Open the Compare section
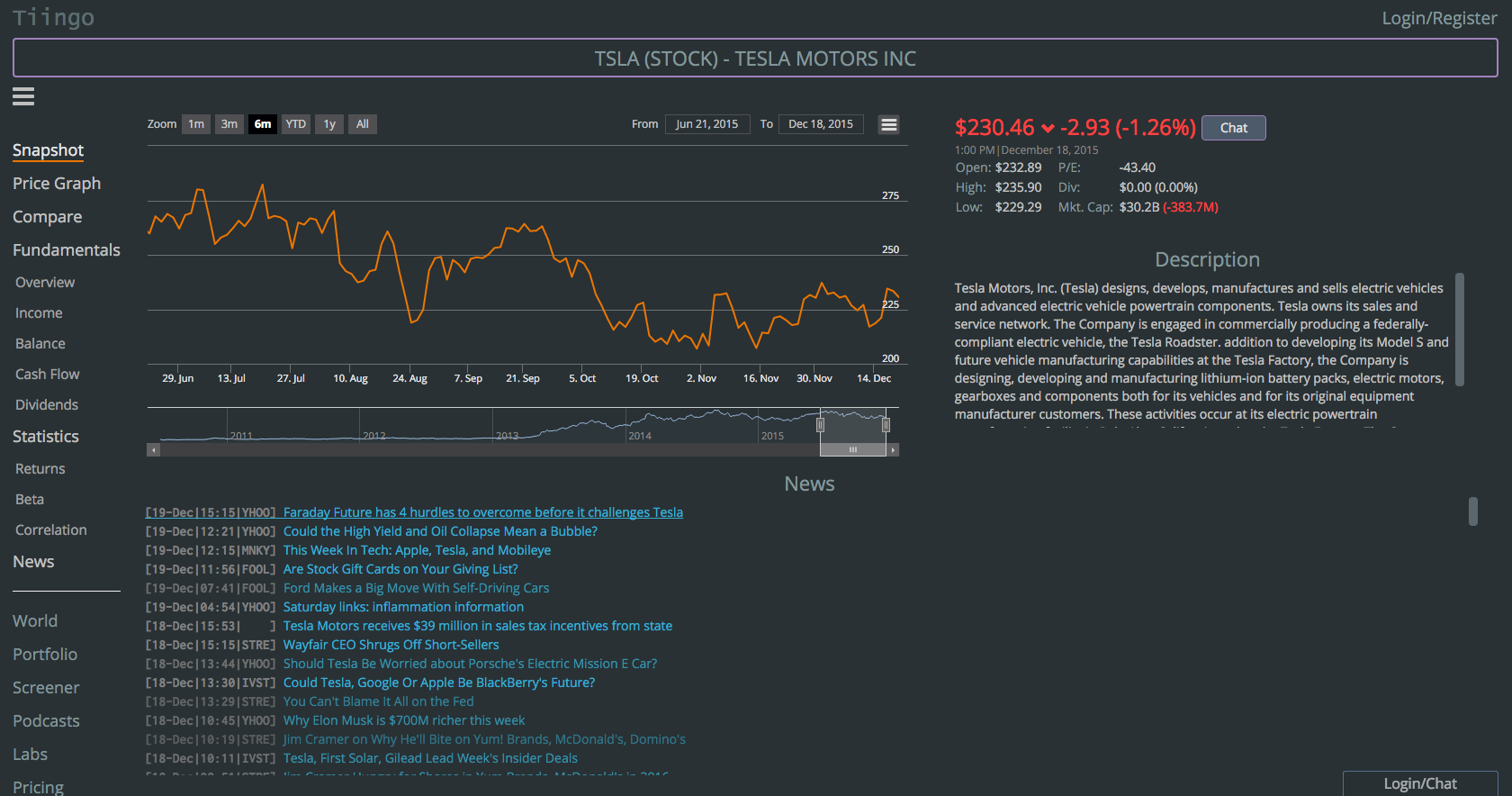This screenshot has width=1512, height=796. 47,217
